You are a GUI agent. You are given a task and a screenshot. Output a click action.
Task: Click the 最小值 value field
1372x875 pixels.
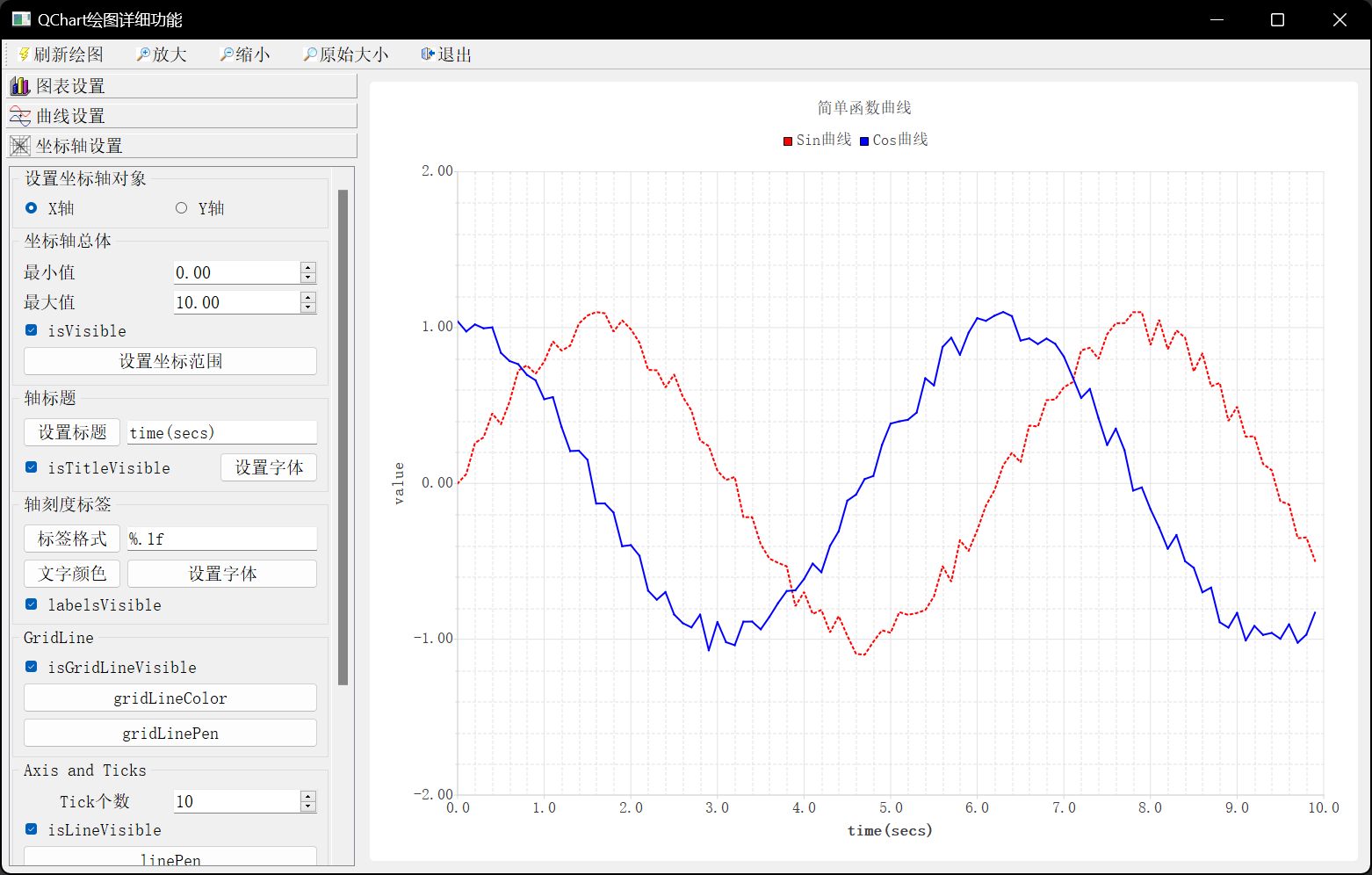coord(237,272)
